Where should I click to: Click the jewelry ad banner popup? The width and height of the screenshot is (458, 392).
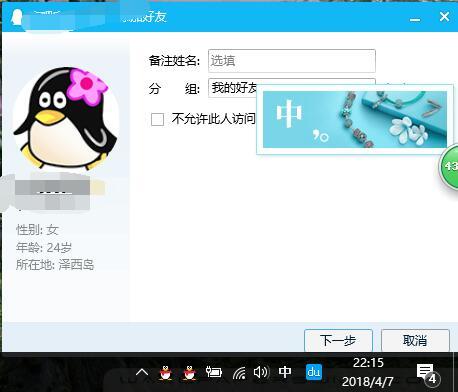coord(355,119)
